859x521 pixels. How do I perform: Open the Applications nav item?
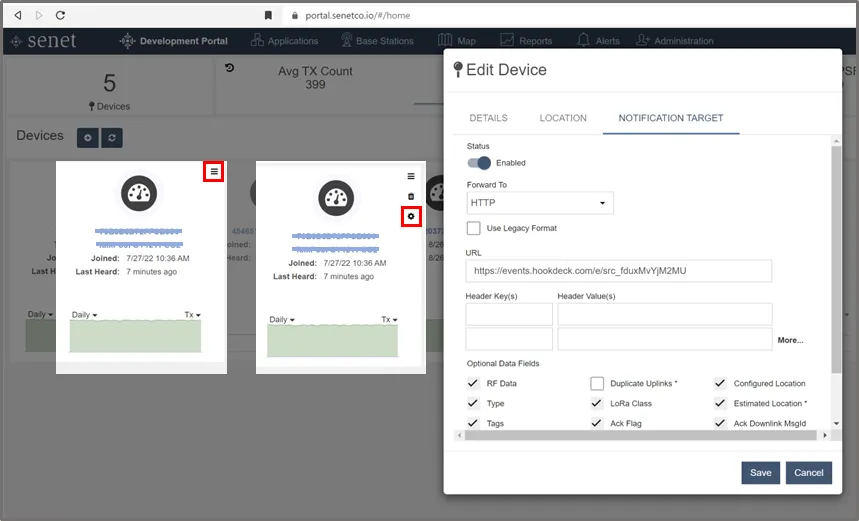point(284,41)
